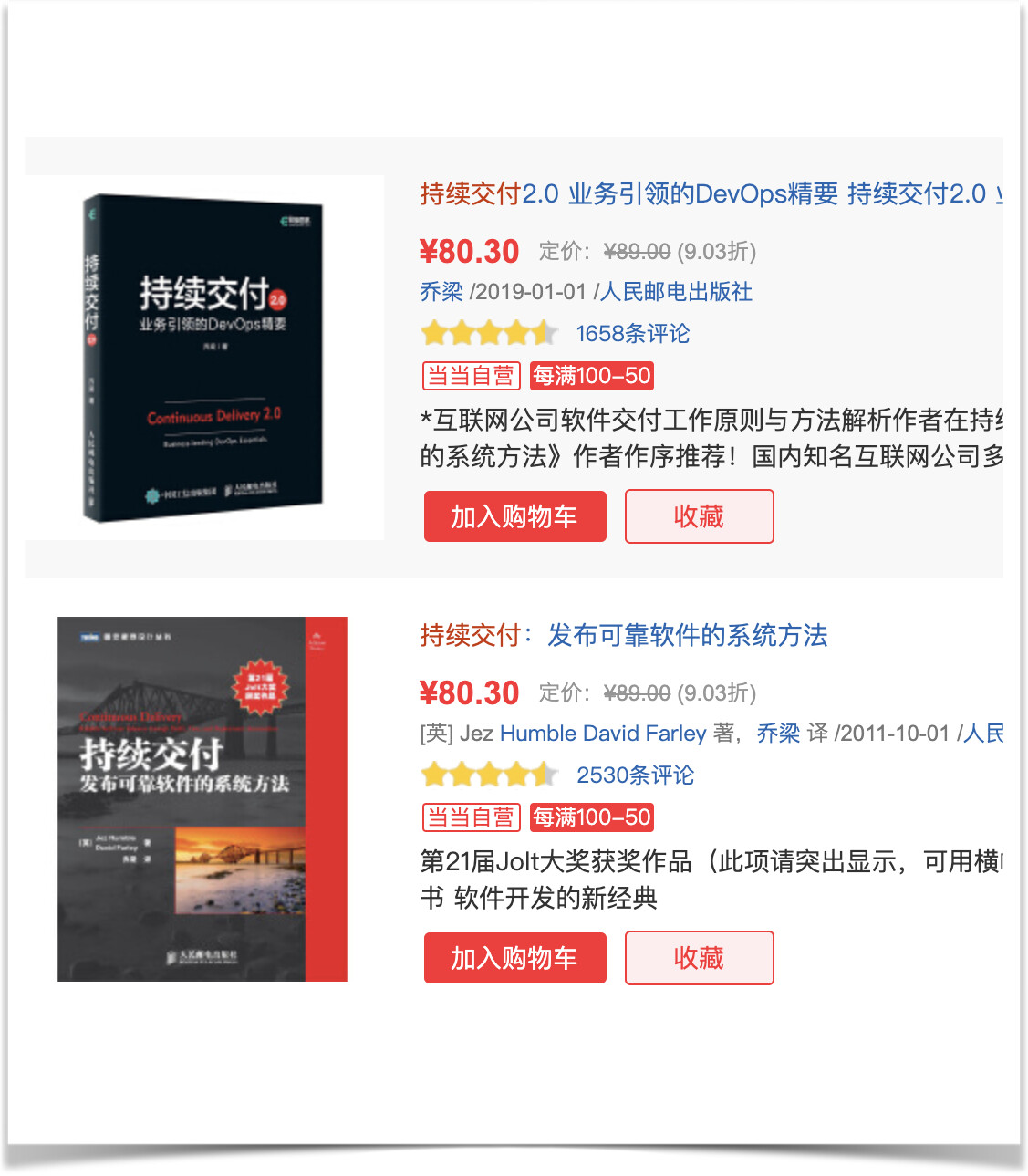Viewport: 1028px width, 1176px height.
Task: Open author 乔梁 link of first book
Action: coord(441,292)
